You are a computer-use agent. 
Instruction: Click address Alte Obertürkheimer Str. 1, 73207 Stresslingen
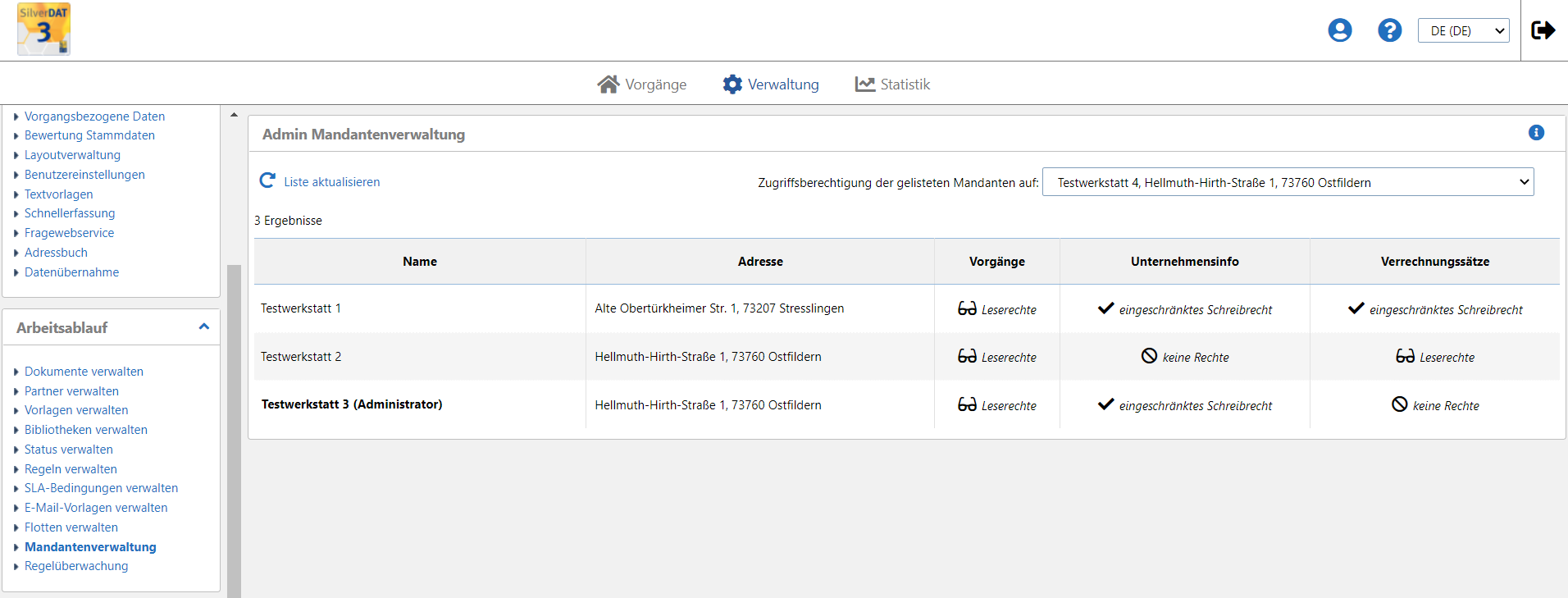719,308
